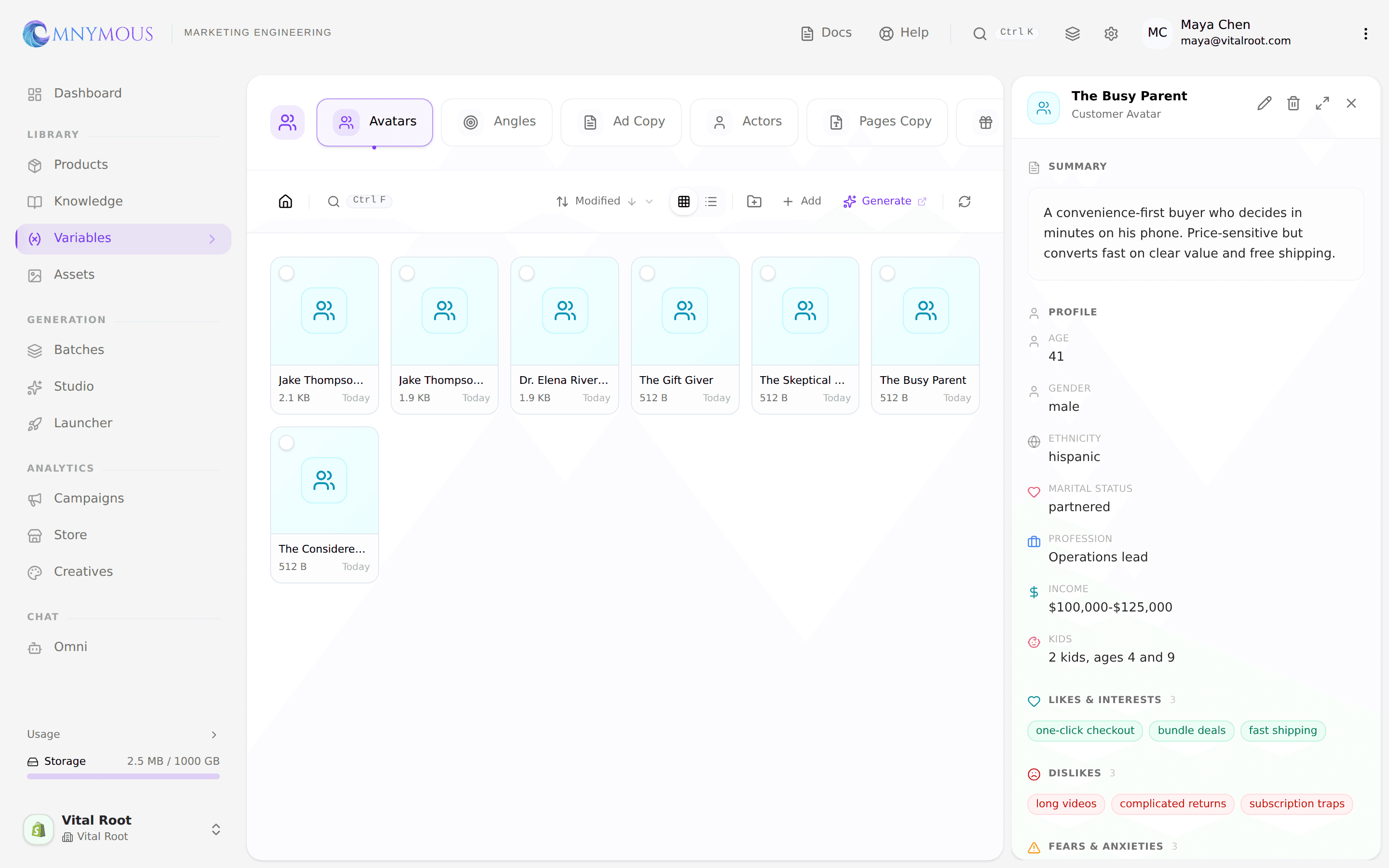1389x868 pixels.
Task: Open the Modified sort dropdown chevron
Action: pyautogui.click(x=649, y=202)
